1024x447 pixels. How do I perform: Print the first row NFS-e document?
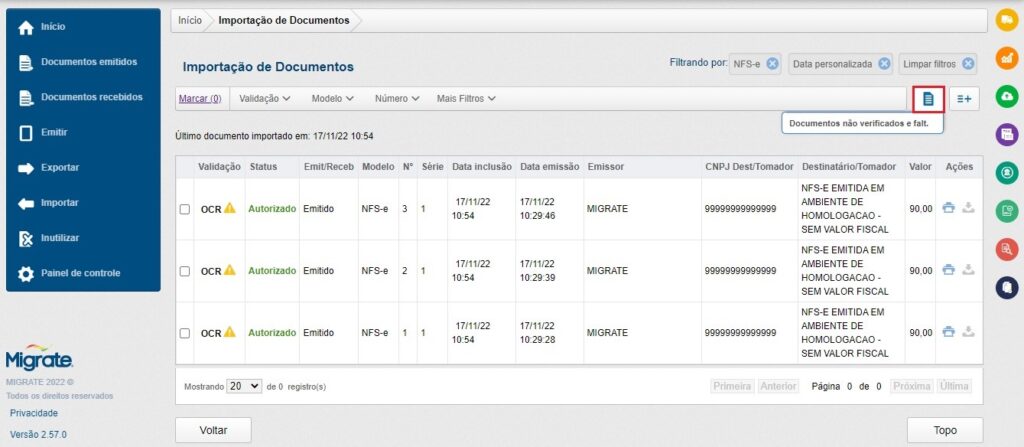[x=948, y=209]
